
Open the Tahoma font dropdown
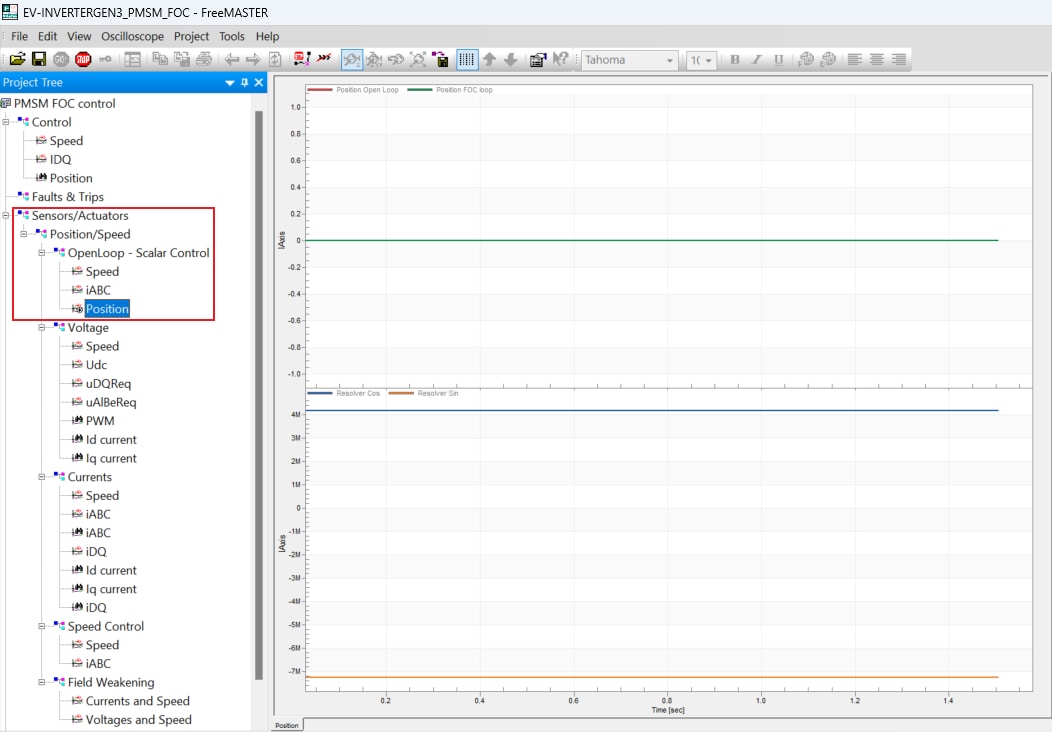[670, 60]
